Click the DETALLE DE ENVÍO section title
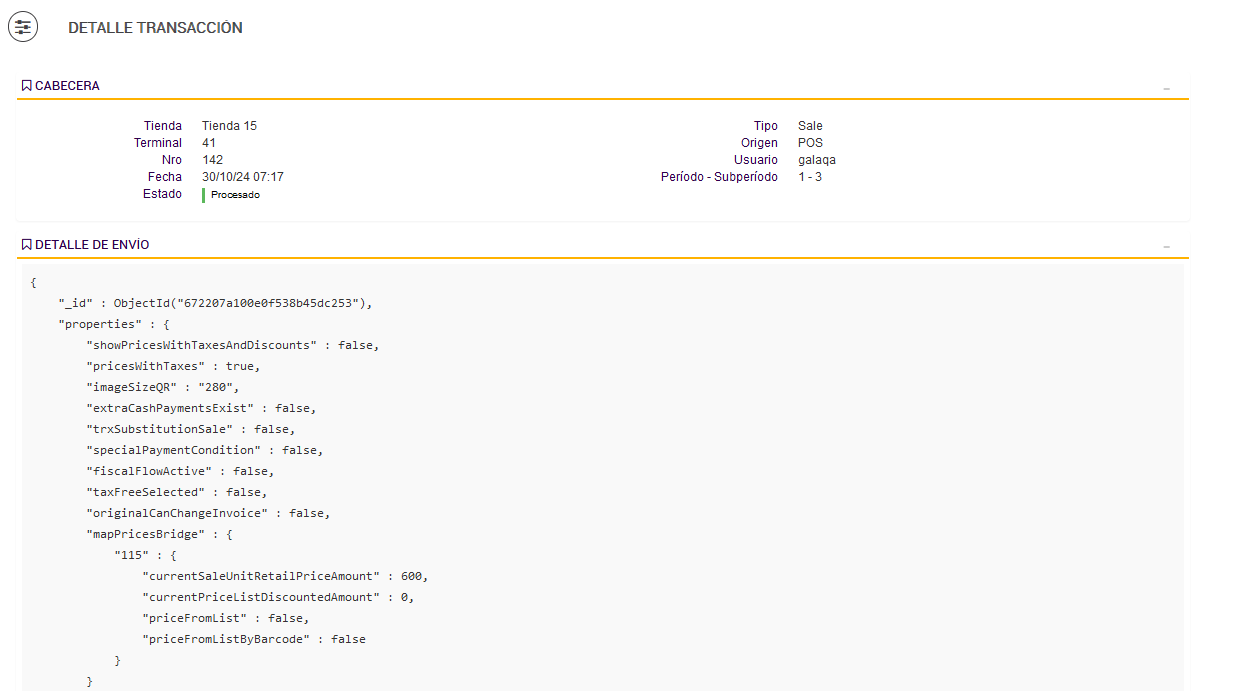The height and width of the screenshot is (691, 1252). [92, 245]
